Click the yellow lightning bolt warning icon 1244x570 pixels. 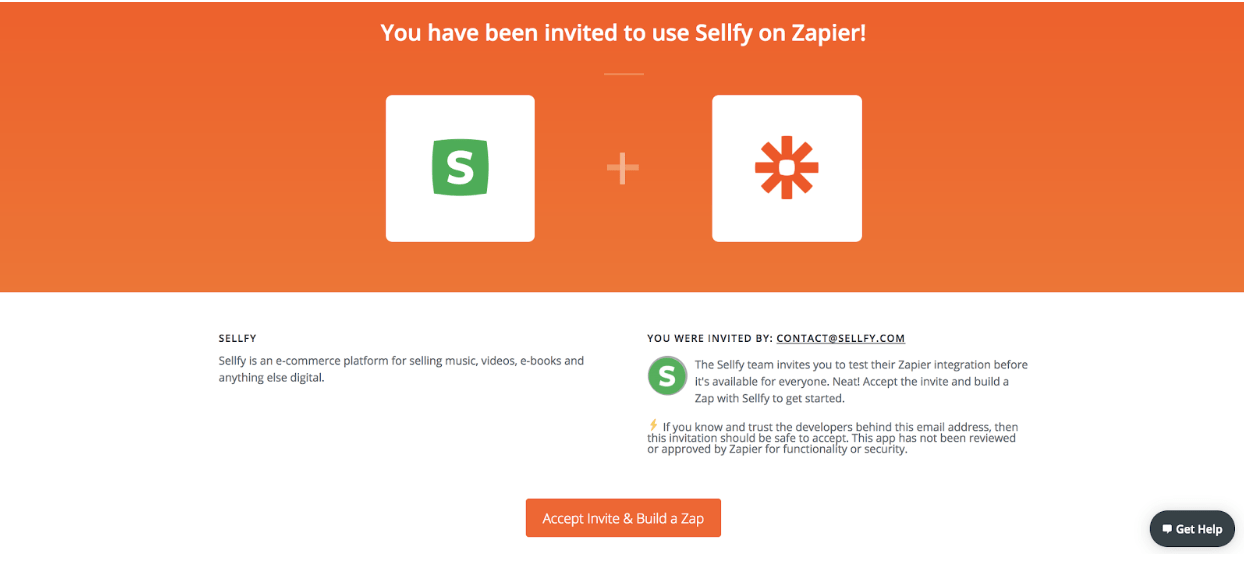(x=654, y=426)
